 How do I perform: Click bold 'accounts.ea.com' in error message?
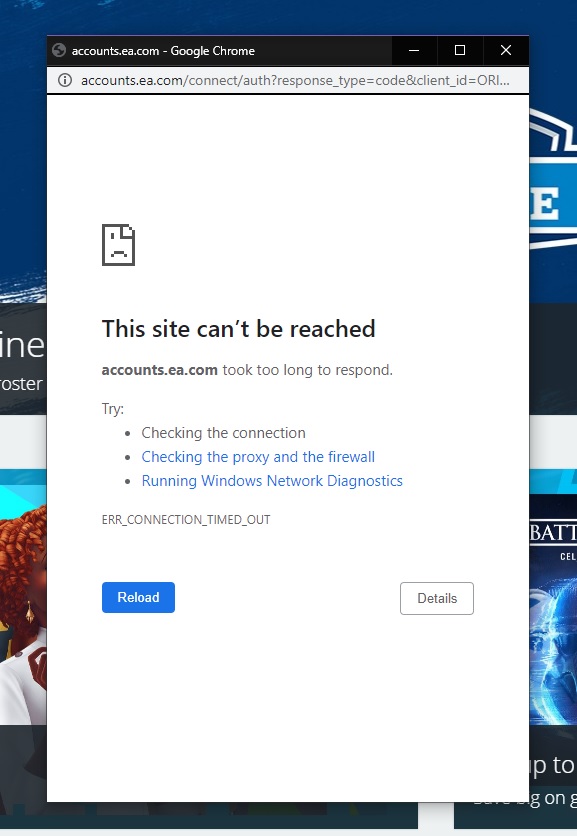pyautogui.click(x=159, y=370)
